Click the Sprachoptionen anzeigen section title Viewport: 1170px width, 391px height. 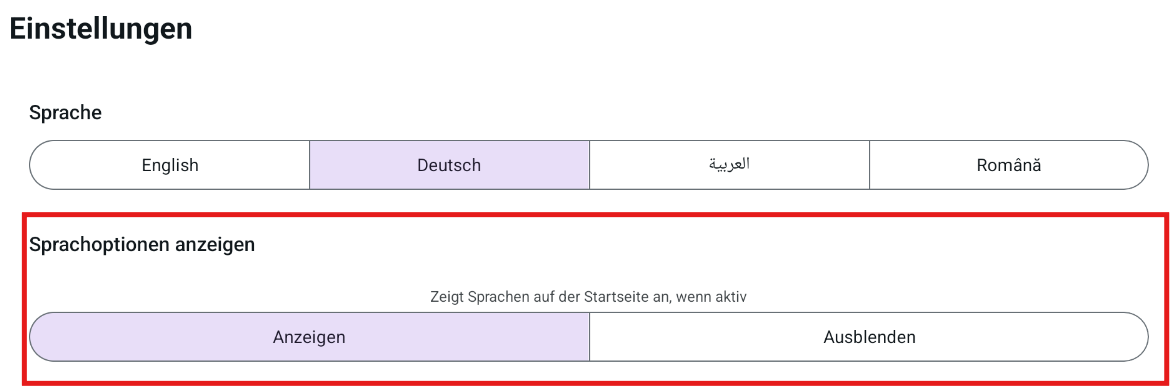pyautogui.click(x=142, y=244)
